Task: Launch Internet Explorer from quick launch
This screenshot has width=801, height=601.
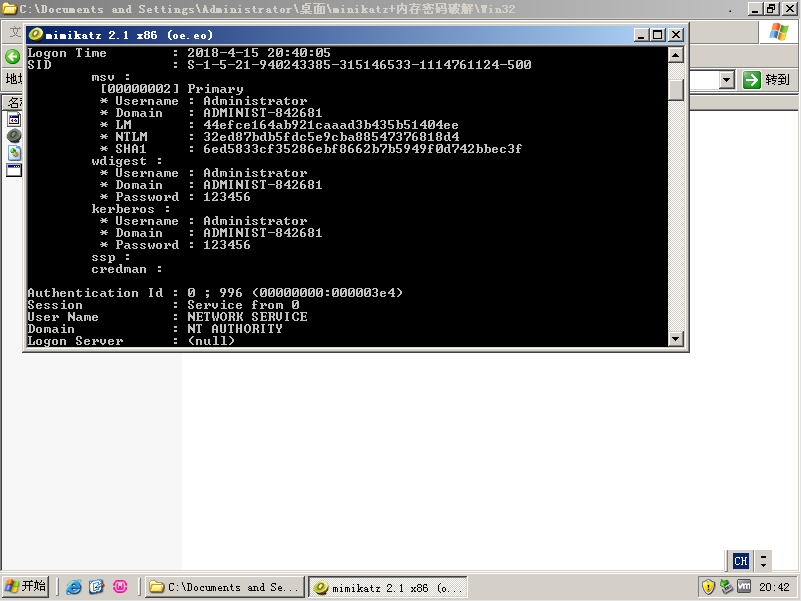Action: click(x=74, y=587)
